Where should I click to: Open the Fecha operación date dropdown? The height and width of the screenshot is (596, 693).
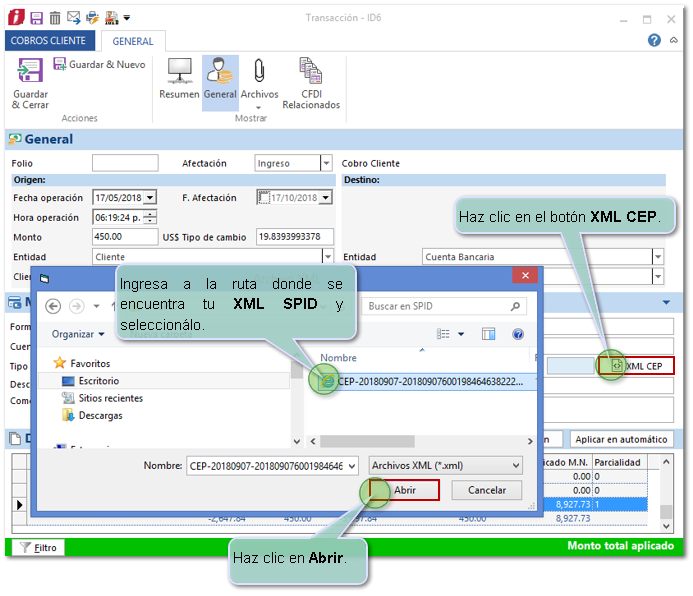coord(150,197)
